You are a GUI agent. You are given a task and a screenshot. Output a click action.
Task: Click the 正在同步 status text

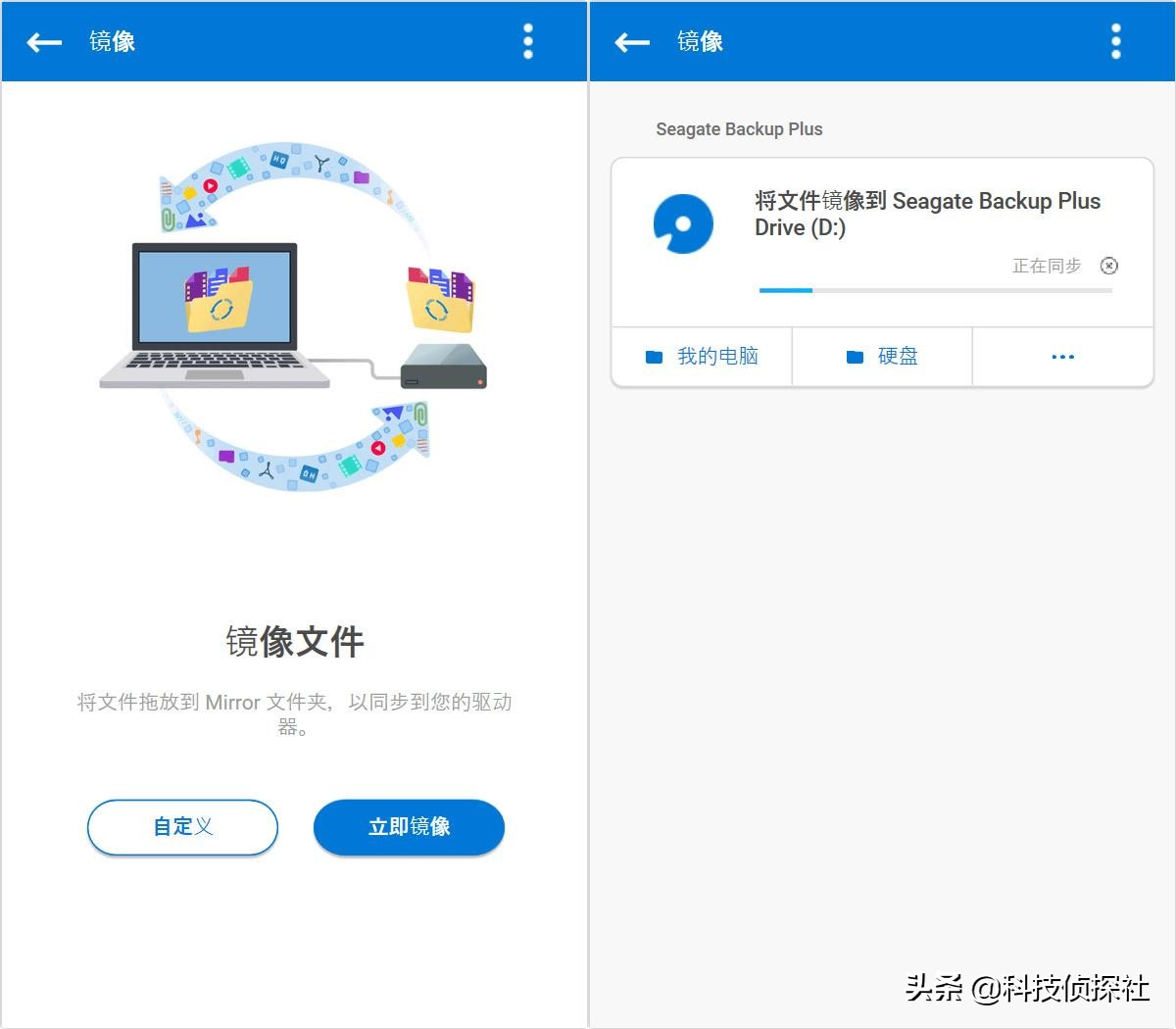click(x=1048, y=266)
